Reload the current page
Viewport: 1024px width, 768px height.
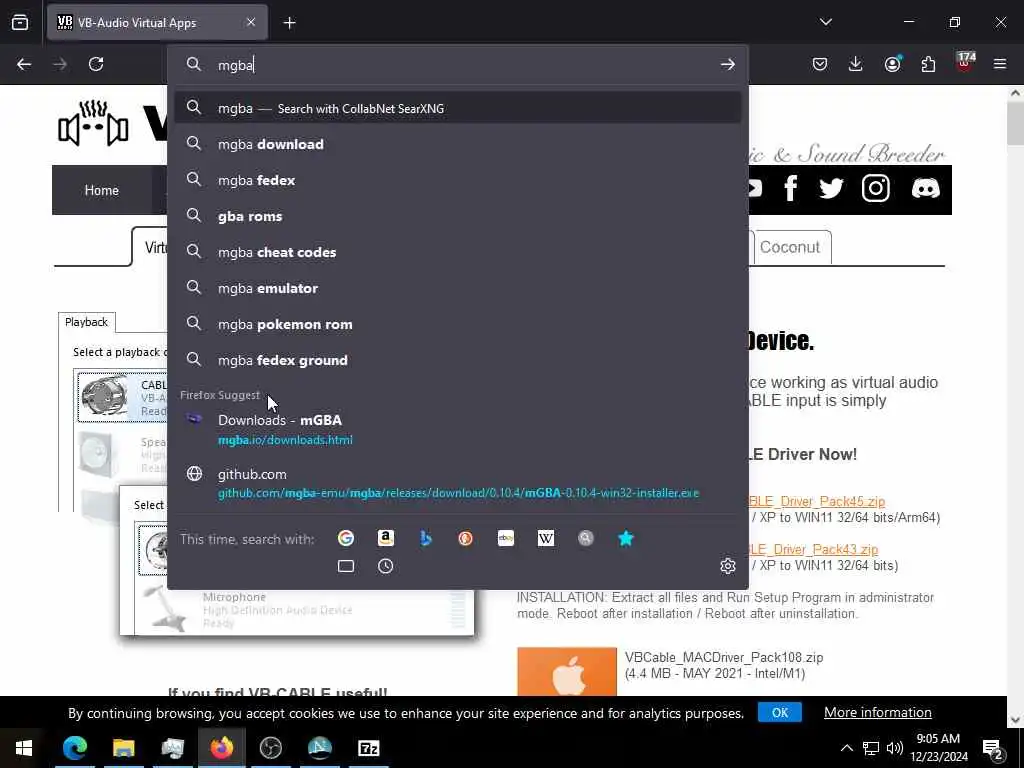click(96, 64)
